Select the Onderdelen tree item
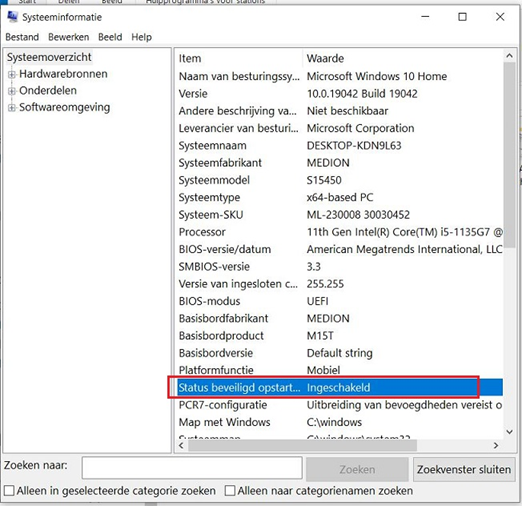This screenshot has width=522, height=506. coord(48,90)
